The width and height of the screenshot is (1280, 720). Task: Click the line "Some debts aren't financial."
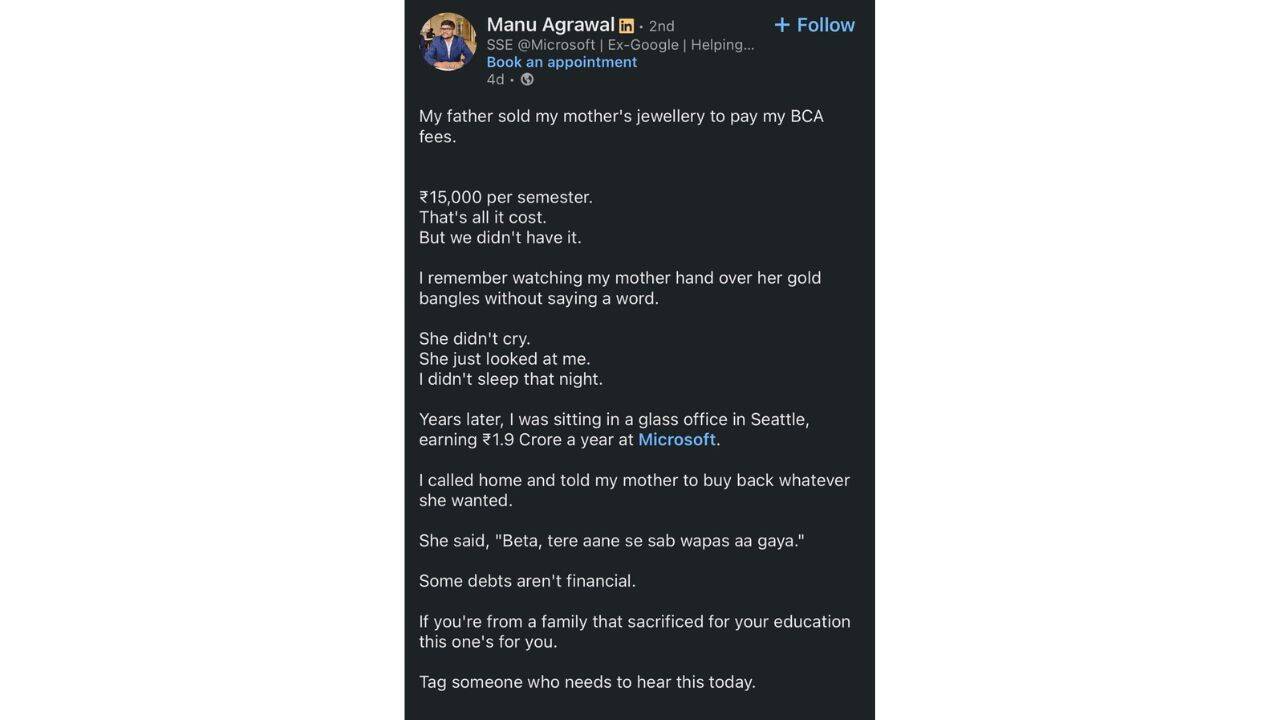(x=527, y=581)
